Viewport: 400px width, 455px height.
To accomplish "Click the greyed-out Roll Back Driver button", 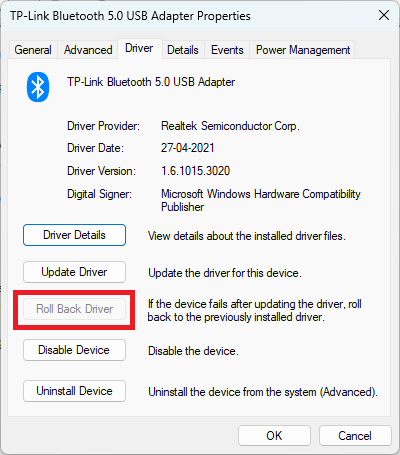I will tap(74, 309).
